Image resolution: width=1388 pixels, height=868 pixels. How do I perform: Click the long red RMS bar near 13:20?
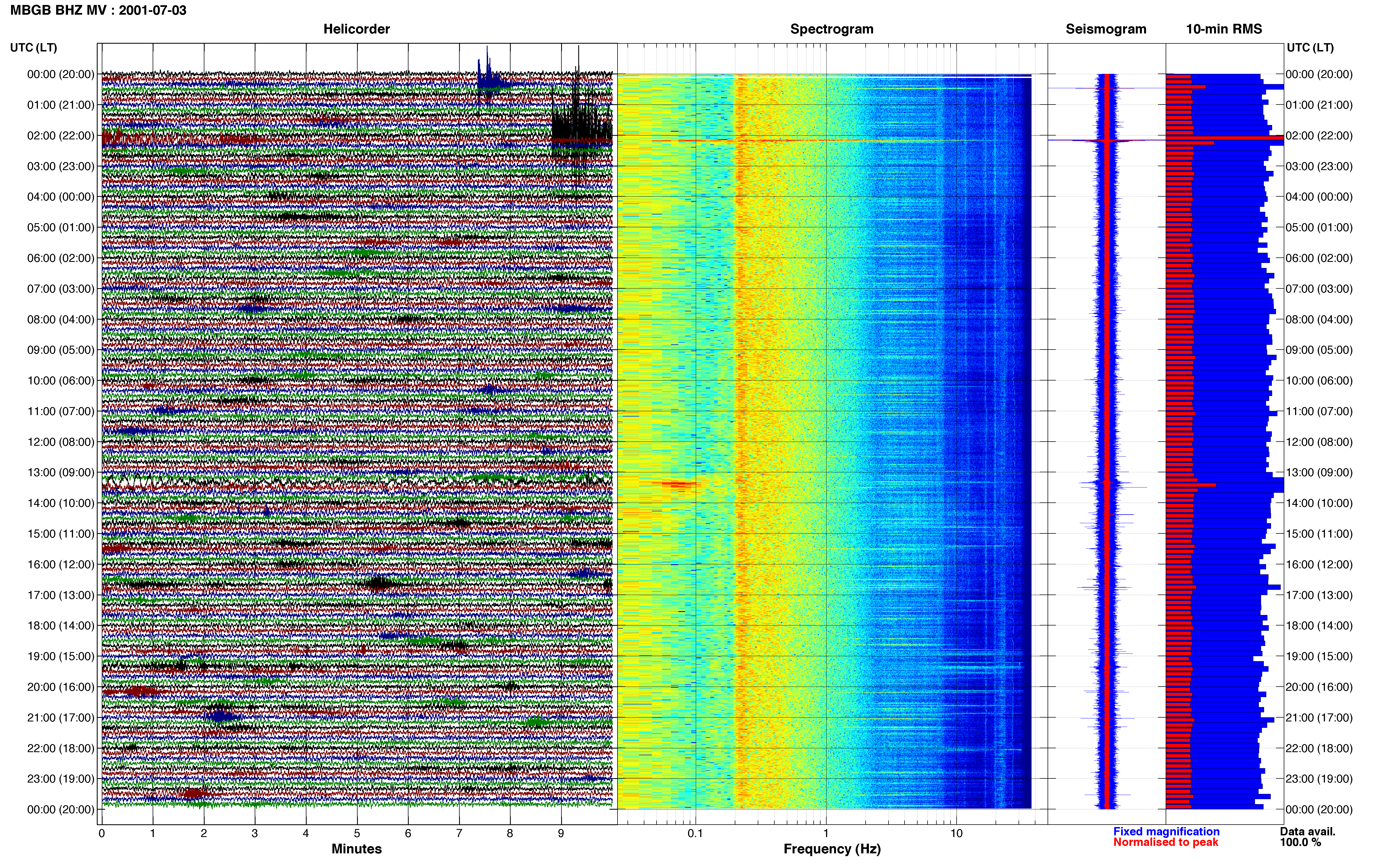point(1191,485)
